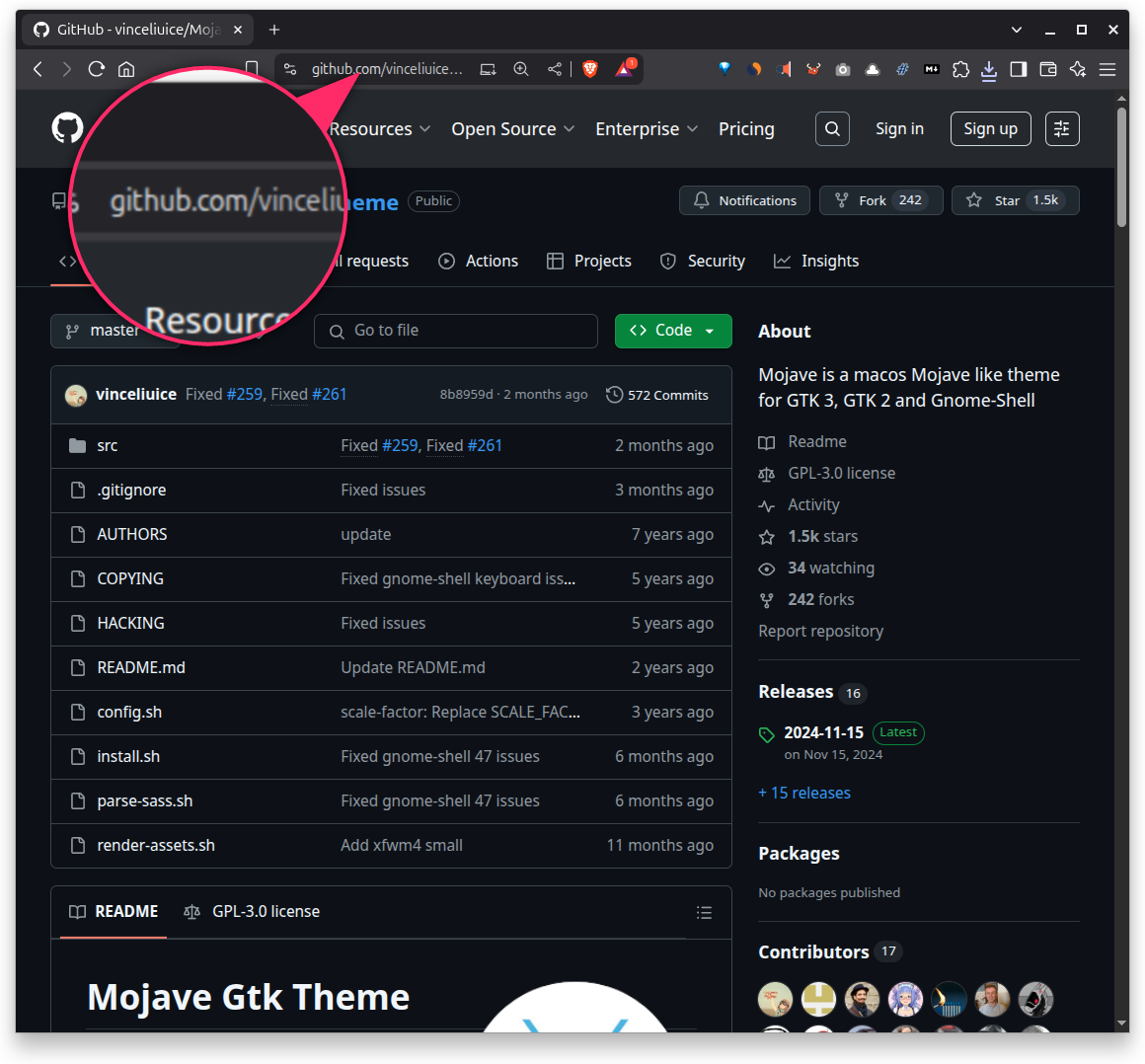The height and width of the screenshot is (1064, 1145).
Task: Open the Insights tab
Action: click(x=816, y=261)
